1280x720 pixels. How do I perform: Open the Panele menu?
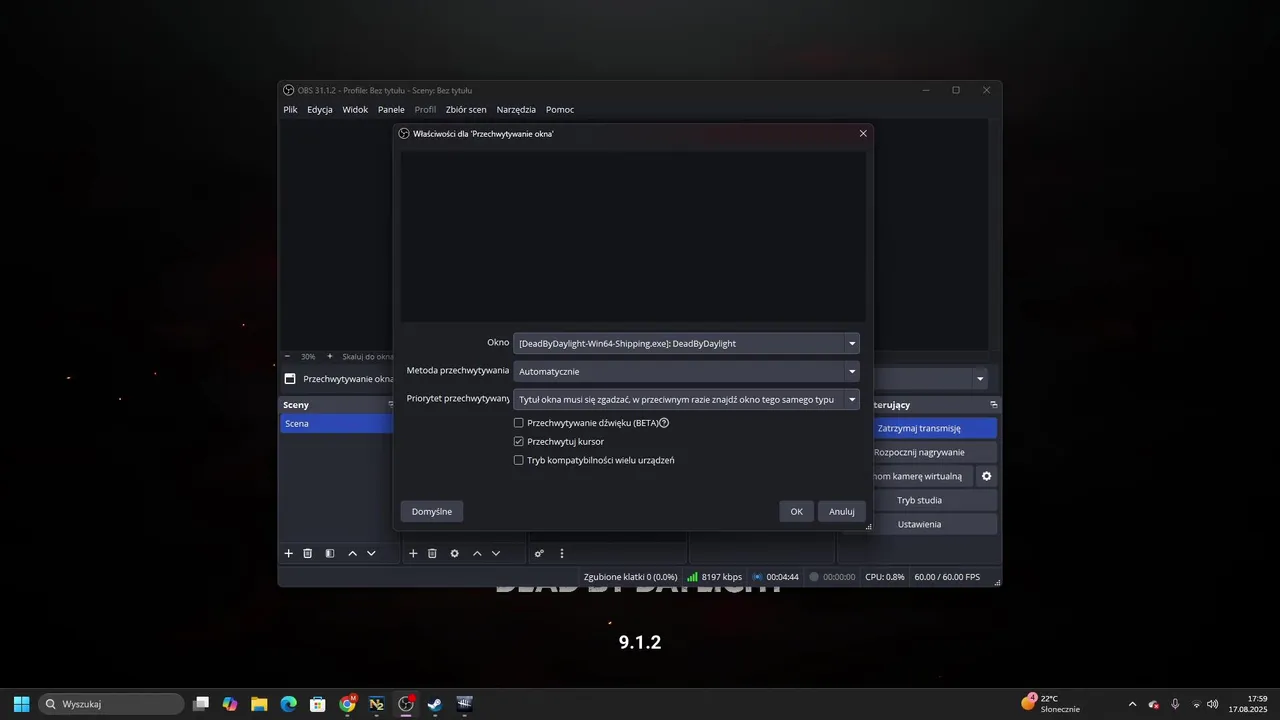pyautogui.click(x=391, y=109)
